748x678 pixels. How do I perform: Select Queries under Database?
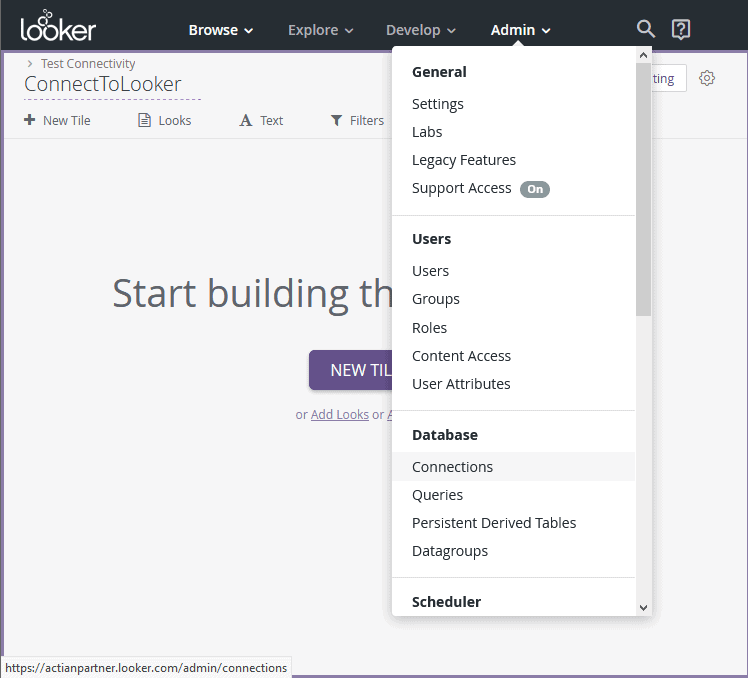tap(513, 495)
